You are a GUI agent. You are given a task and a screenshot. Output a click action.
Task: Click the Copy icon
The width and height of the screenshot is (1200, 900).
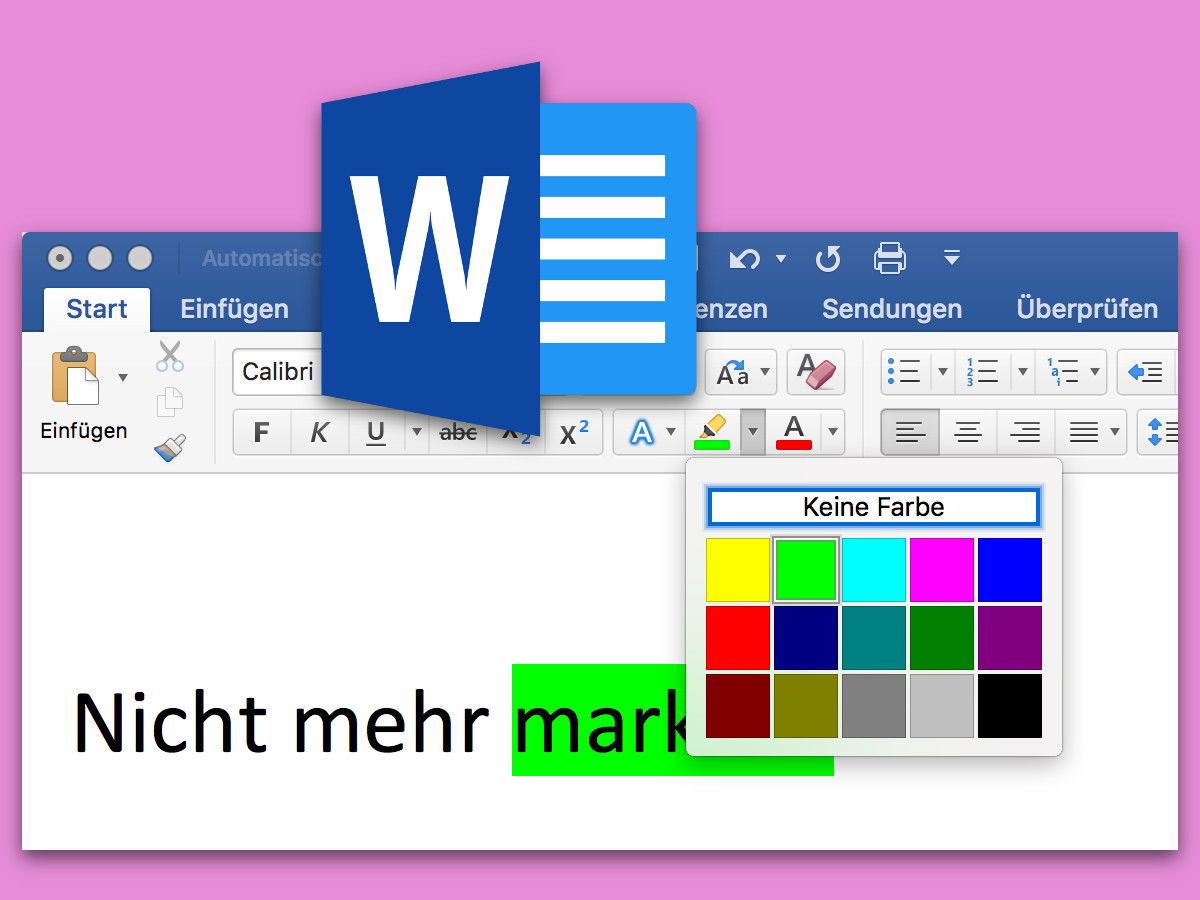[x=170, y=402]
